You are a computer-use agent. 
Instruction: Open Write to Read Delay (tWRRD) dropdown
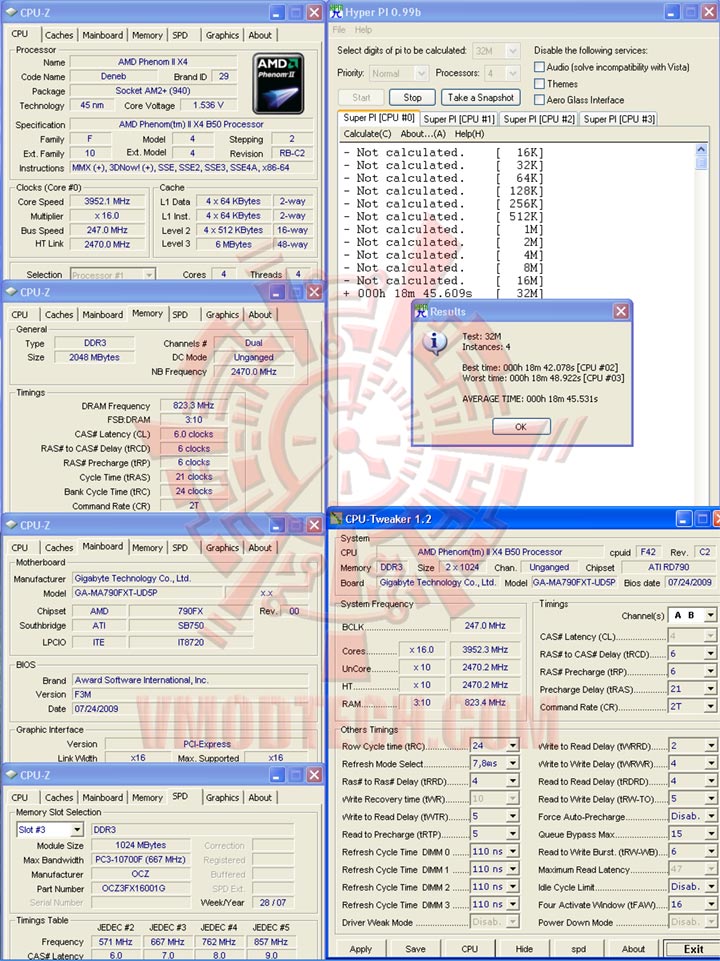point(710,745)
